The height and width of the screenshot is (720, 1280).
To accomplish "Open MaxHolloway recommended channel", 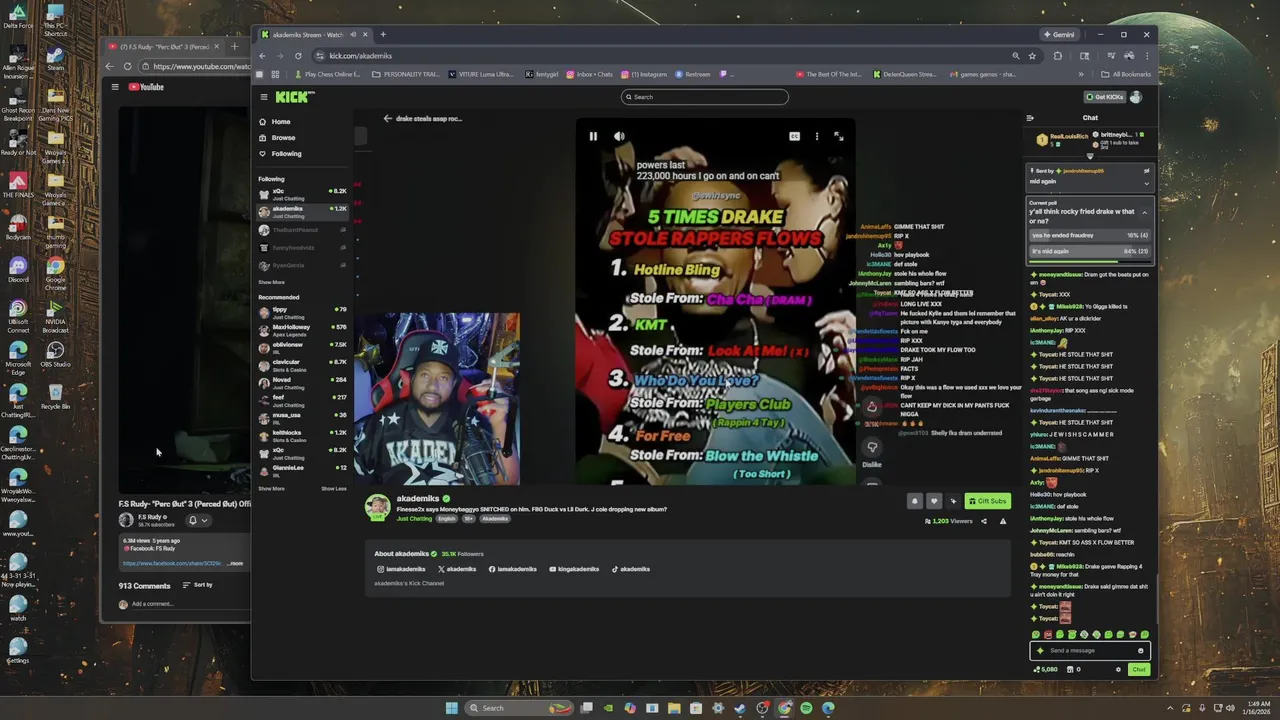I will (302, 330).
